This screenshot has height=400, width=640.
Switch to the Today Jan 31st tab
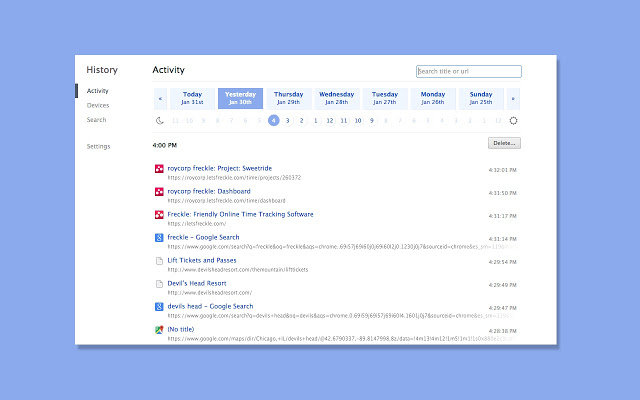[192, 98]
